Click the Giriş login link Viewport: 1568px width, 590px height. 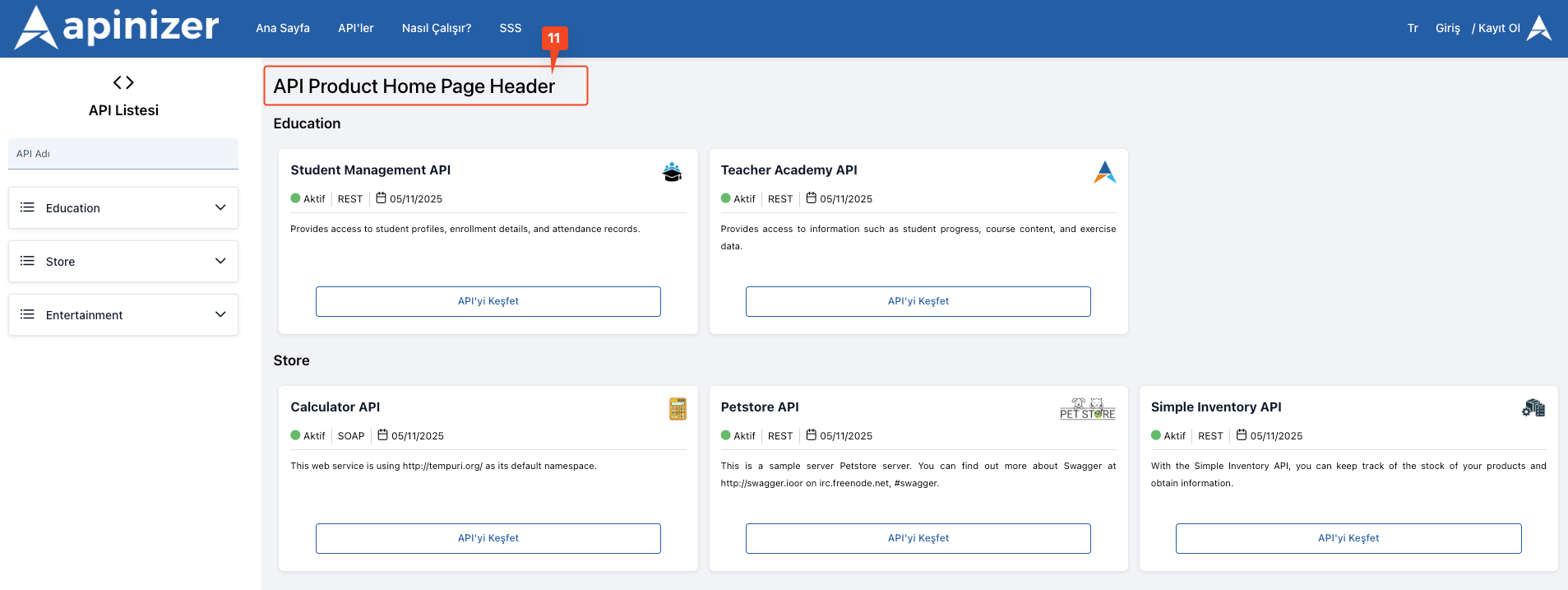click(x=1447, y=28)
